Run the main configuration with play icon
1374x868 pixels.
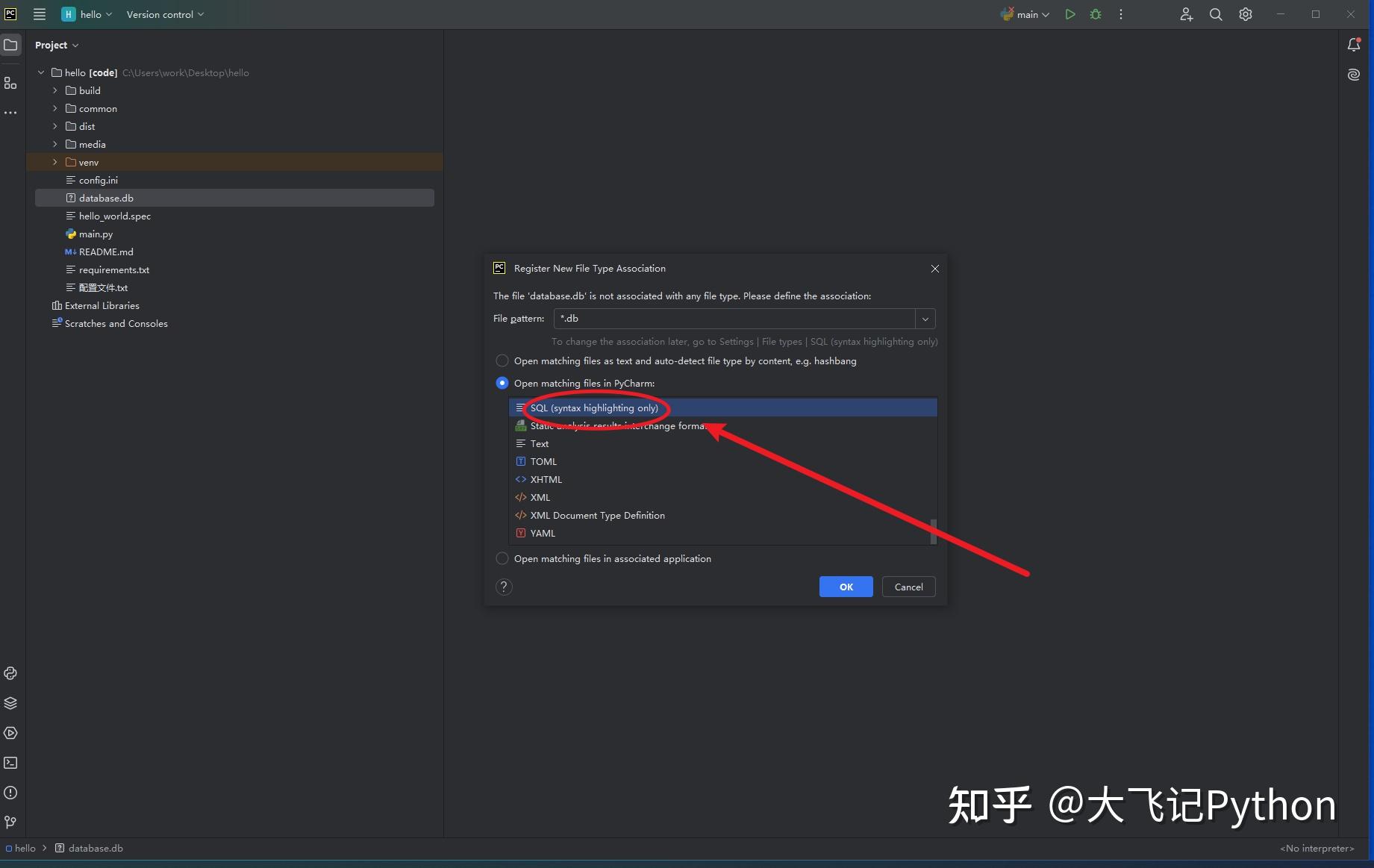(1069, 14)
